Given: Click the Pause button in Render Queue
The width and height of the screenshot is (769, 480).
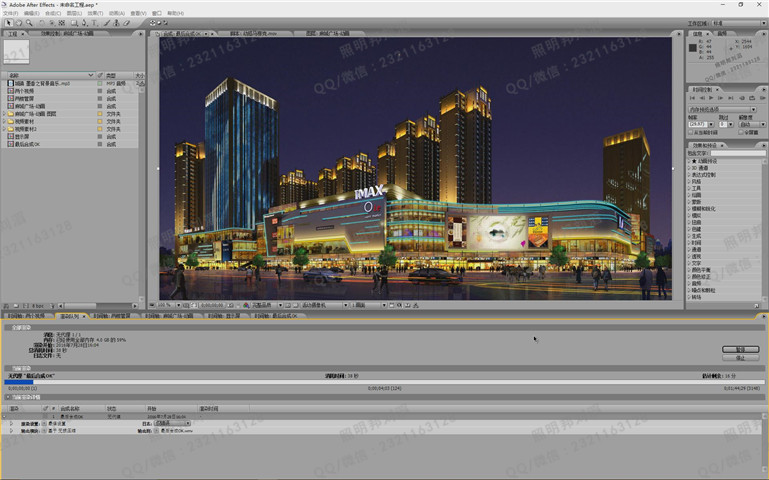Looking at the screenshot, I should (741, 349).
